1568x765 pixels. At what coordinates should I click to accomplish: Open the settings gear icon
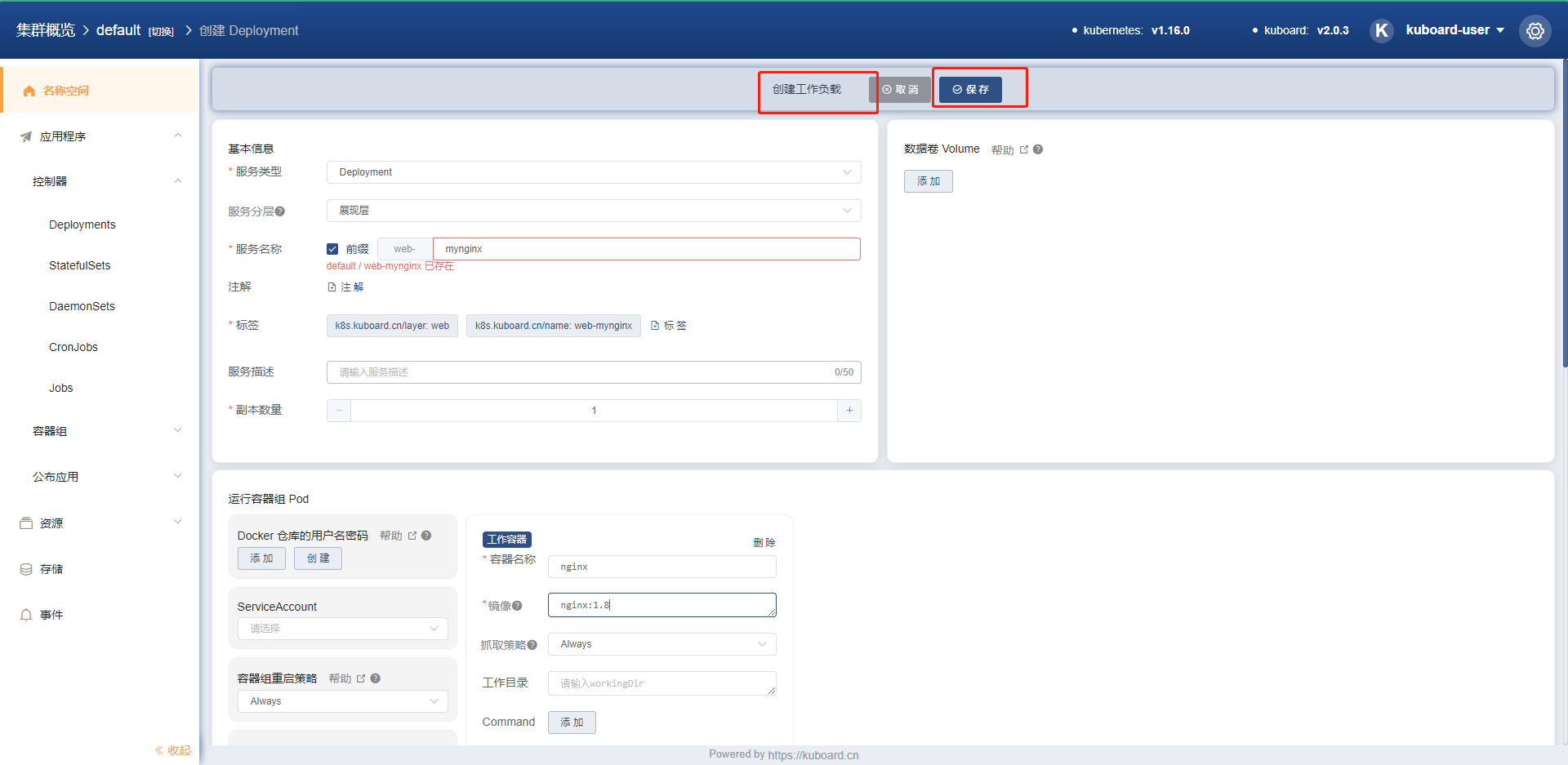tap(1535, 31)
